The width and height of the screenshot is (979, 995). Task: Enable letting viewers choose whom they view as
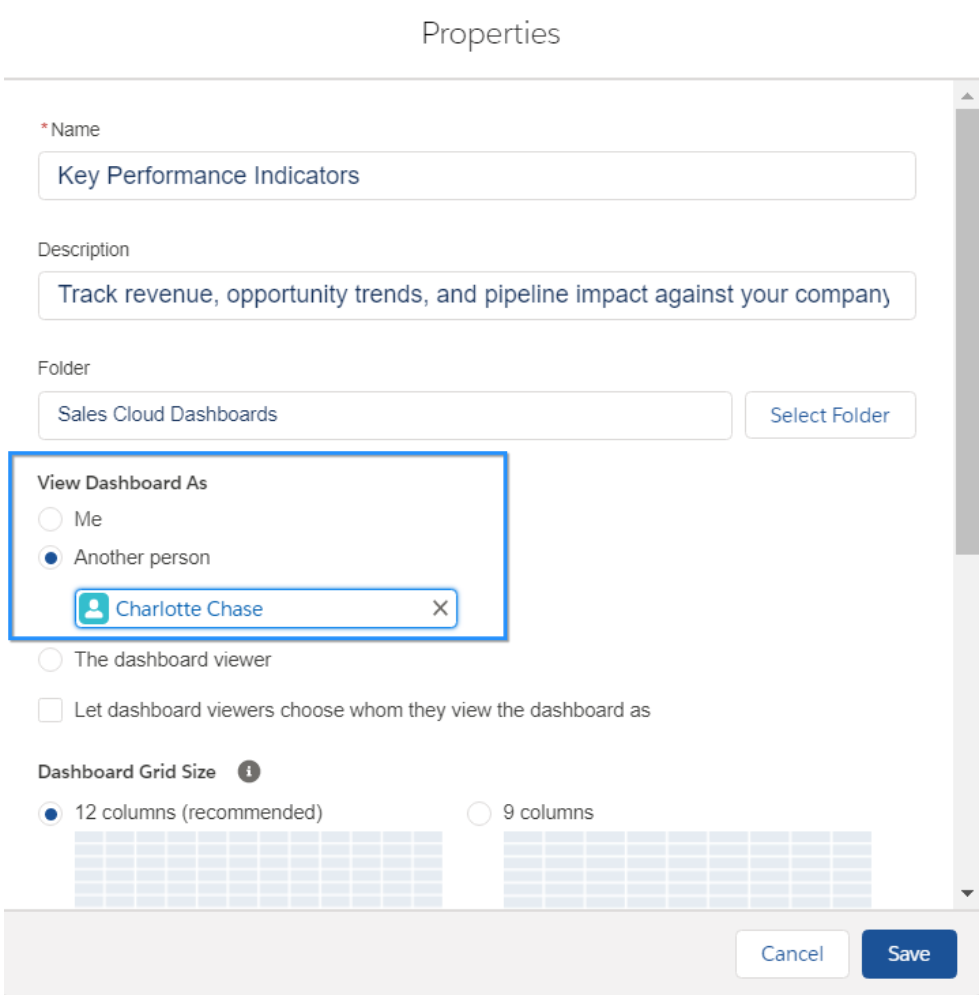point(50,710)
